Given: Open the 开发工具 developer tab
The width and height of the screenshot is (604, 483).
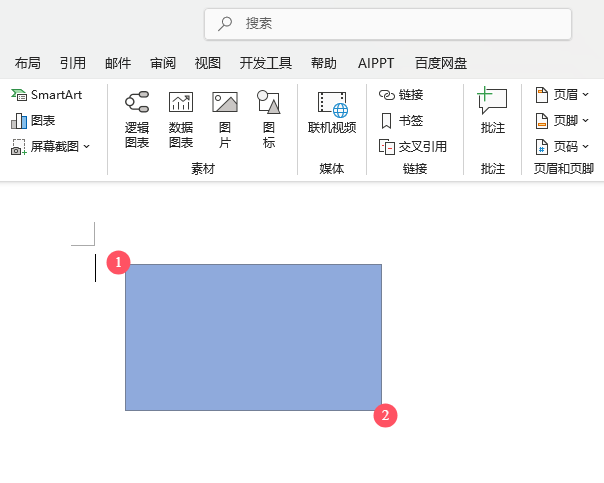Looking at the screenshot, I should 266,63.
